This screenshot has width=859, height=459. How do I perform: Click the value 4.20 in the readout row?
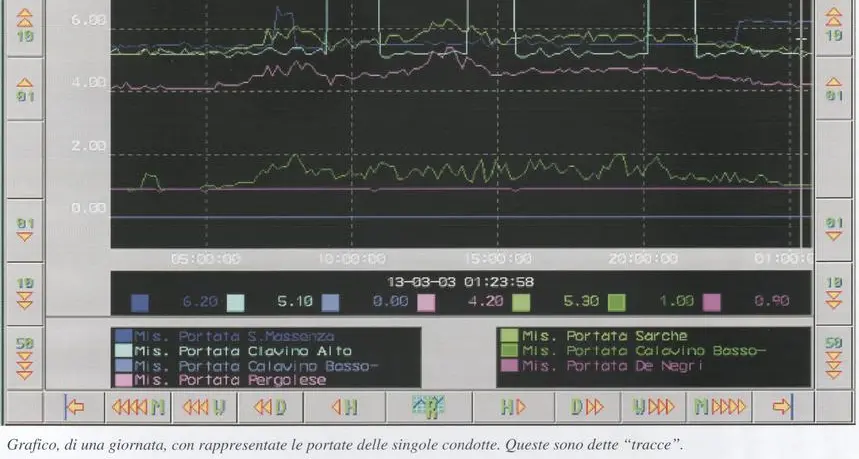tap(485, 301)
